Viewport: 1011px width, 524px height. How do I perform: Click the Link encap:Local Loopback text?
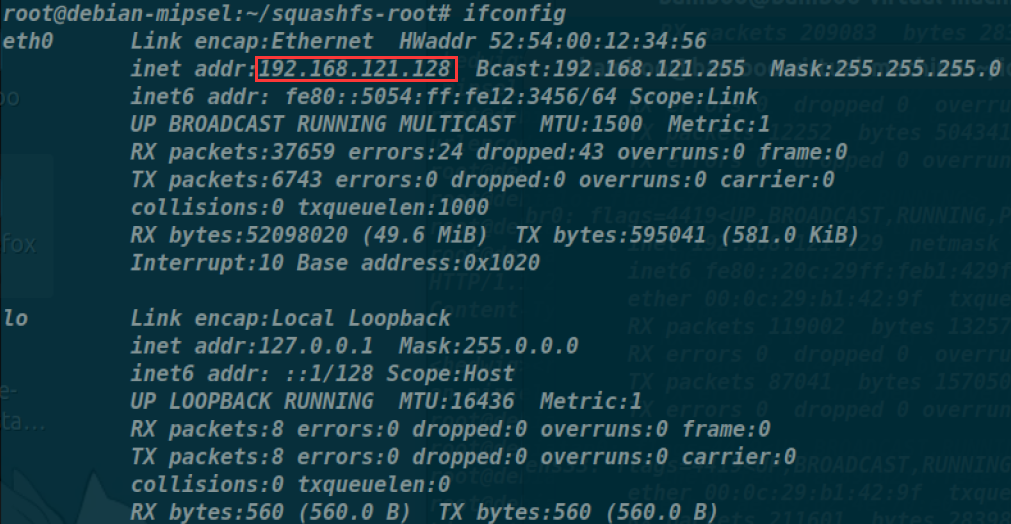(x=290, y=318)
